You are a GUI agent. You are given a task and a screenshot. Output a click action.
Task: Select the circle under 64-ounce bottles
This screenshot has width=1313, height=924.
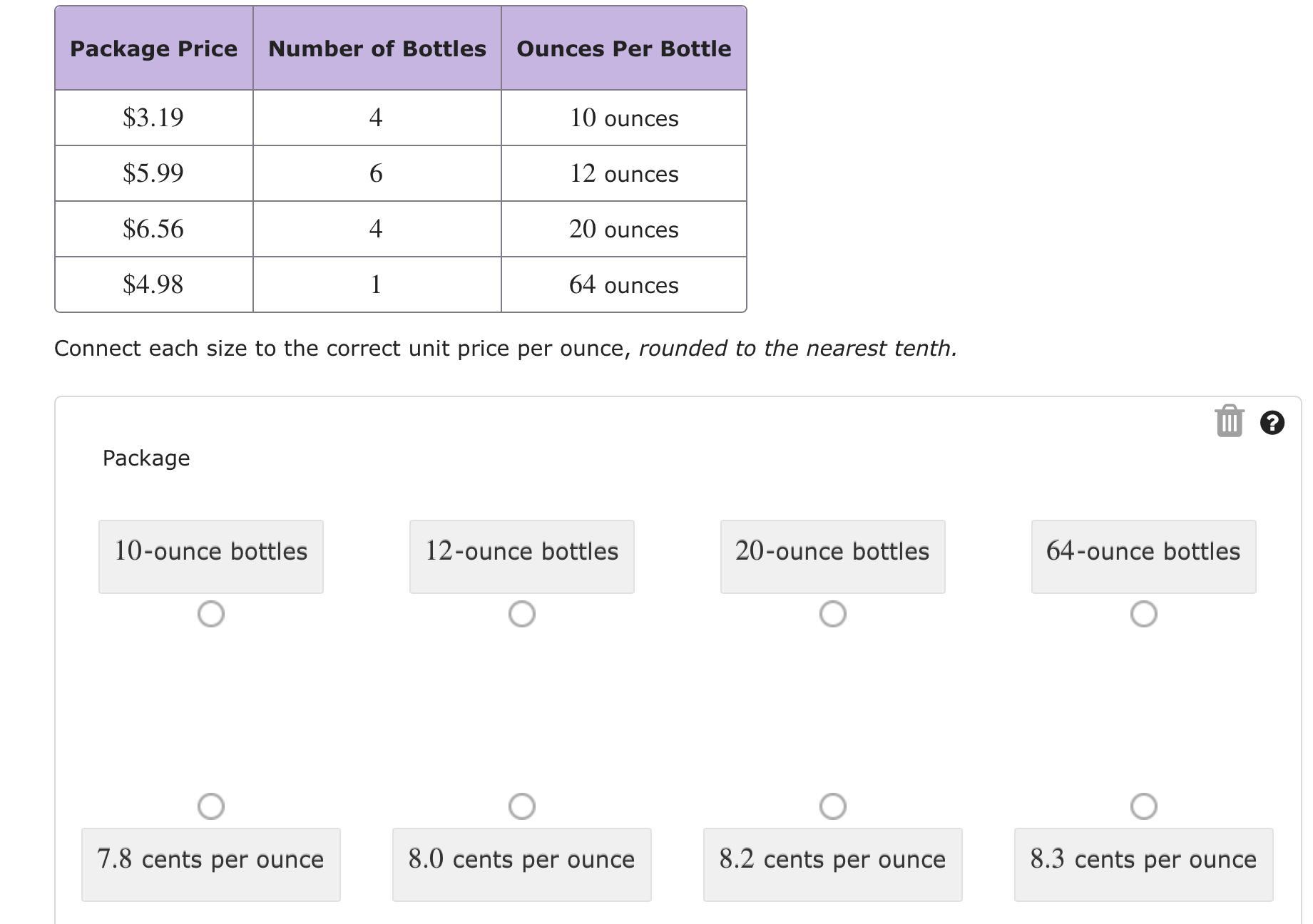point(1144,614)
